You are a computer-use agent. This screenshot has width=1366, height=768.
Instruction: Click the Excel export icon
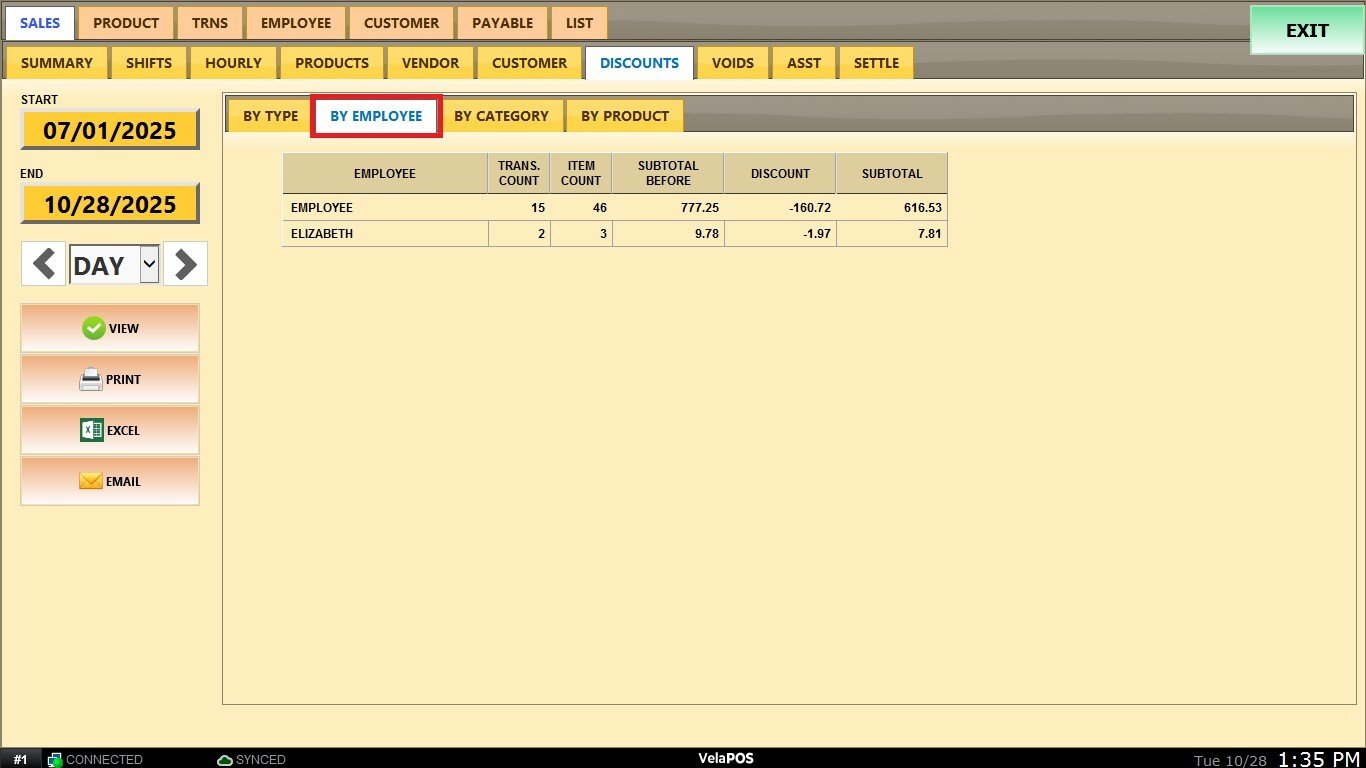coord(92,430)
